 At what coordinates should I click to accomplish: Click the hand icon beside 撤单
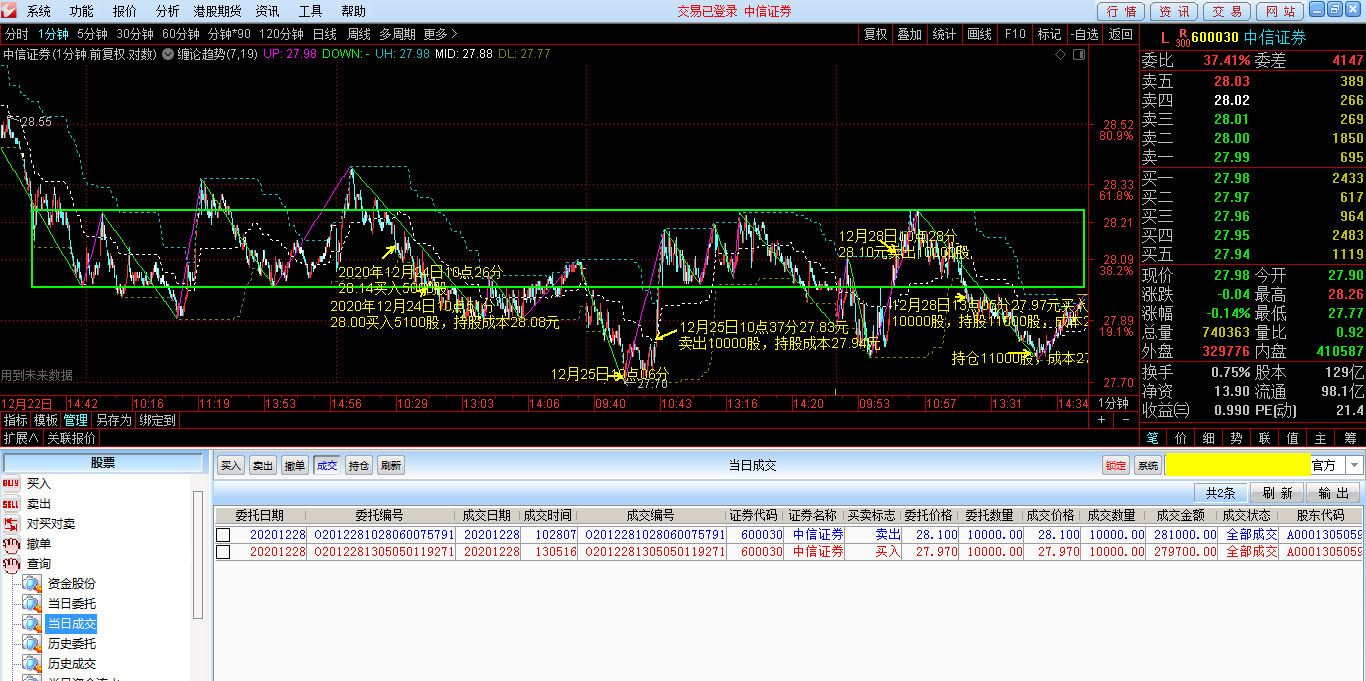[x=11, y=544]
